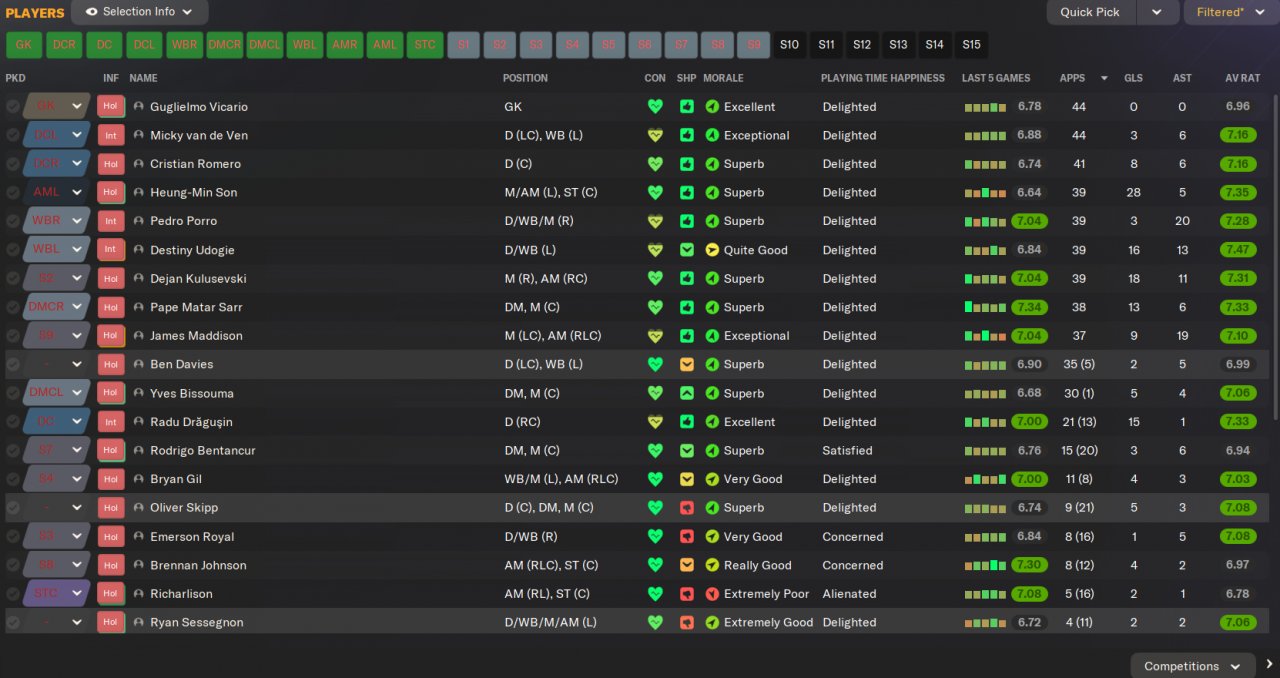Click Yves Bissouma's sharpness icon
1280x678 pixels.
tap(687, 393)
